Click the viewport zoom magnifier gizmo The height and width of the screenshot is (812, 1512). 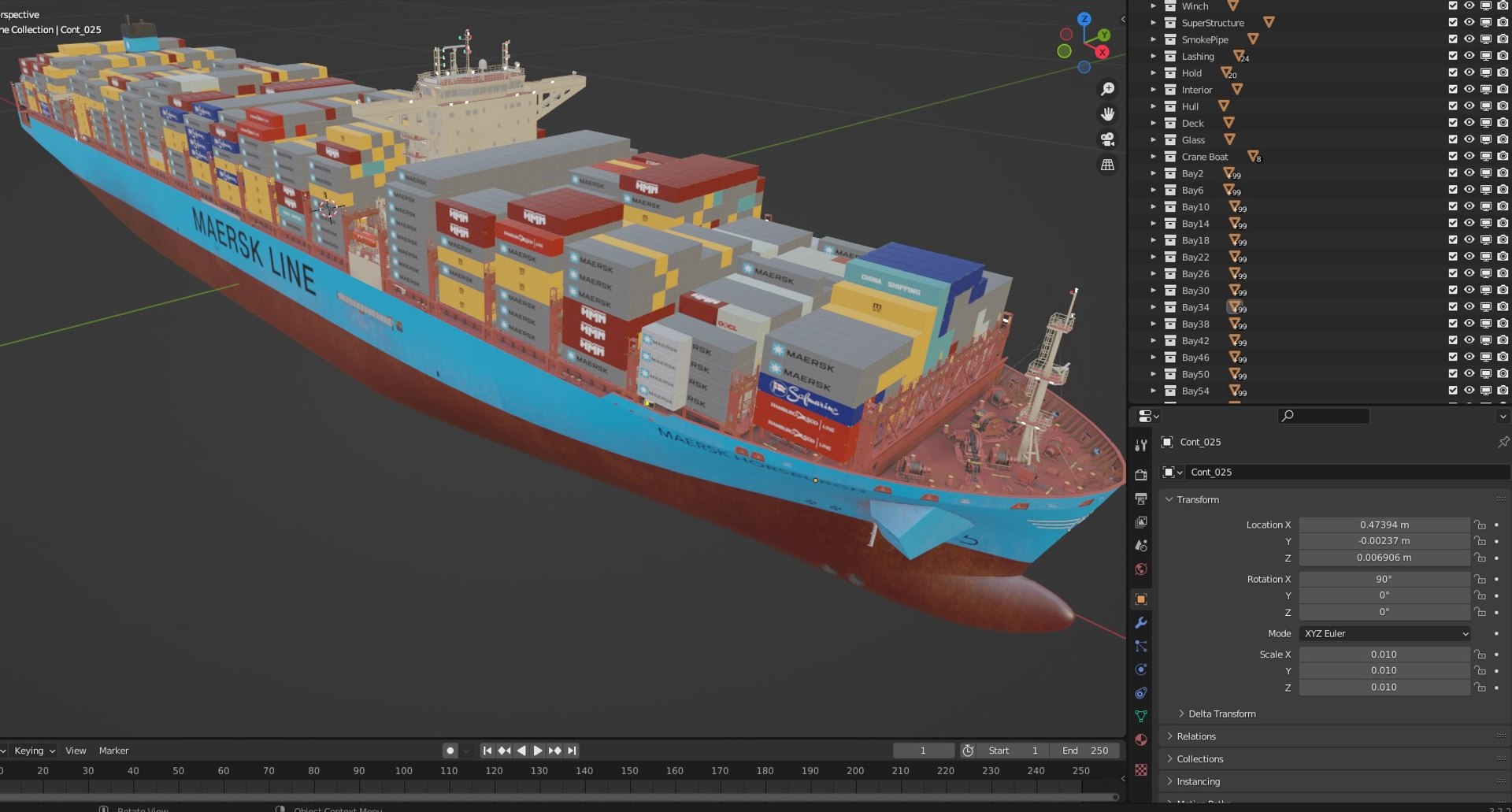click(x=1108, y=89)
